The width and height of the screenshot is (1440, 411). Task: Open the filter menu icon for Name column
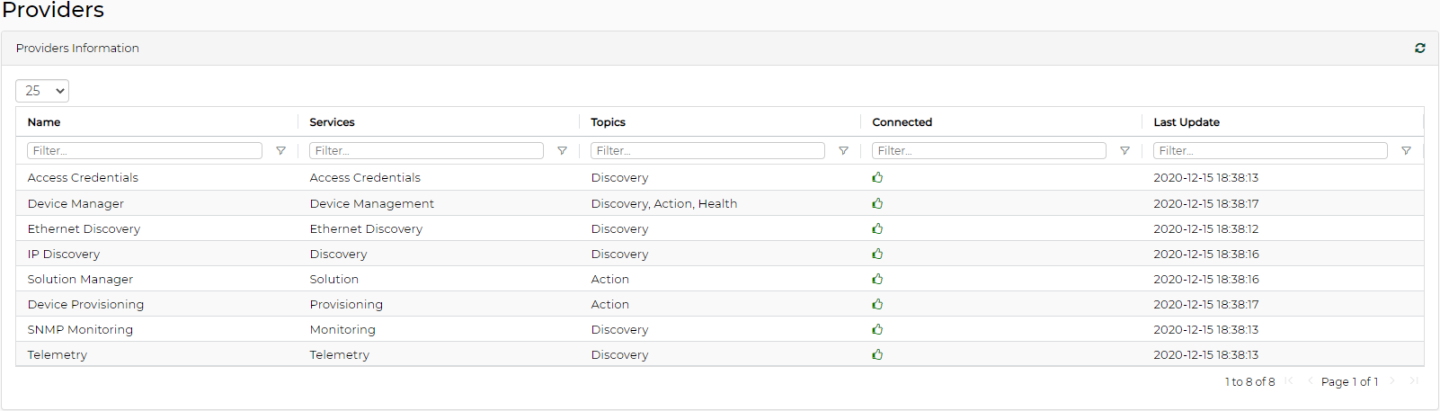[280, 151]
